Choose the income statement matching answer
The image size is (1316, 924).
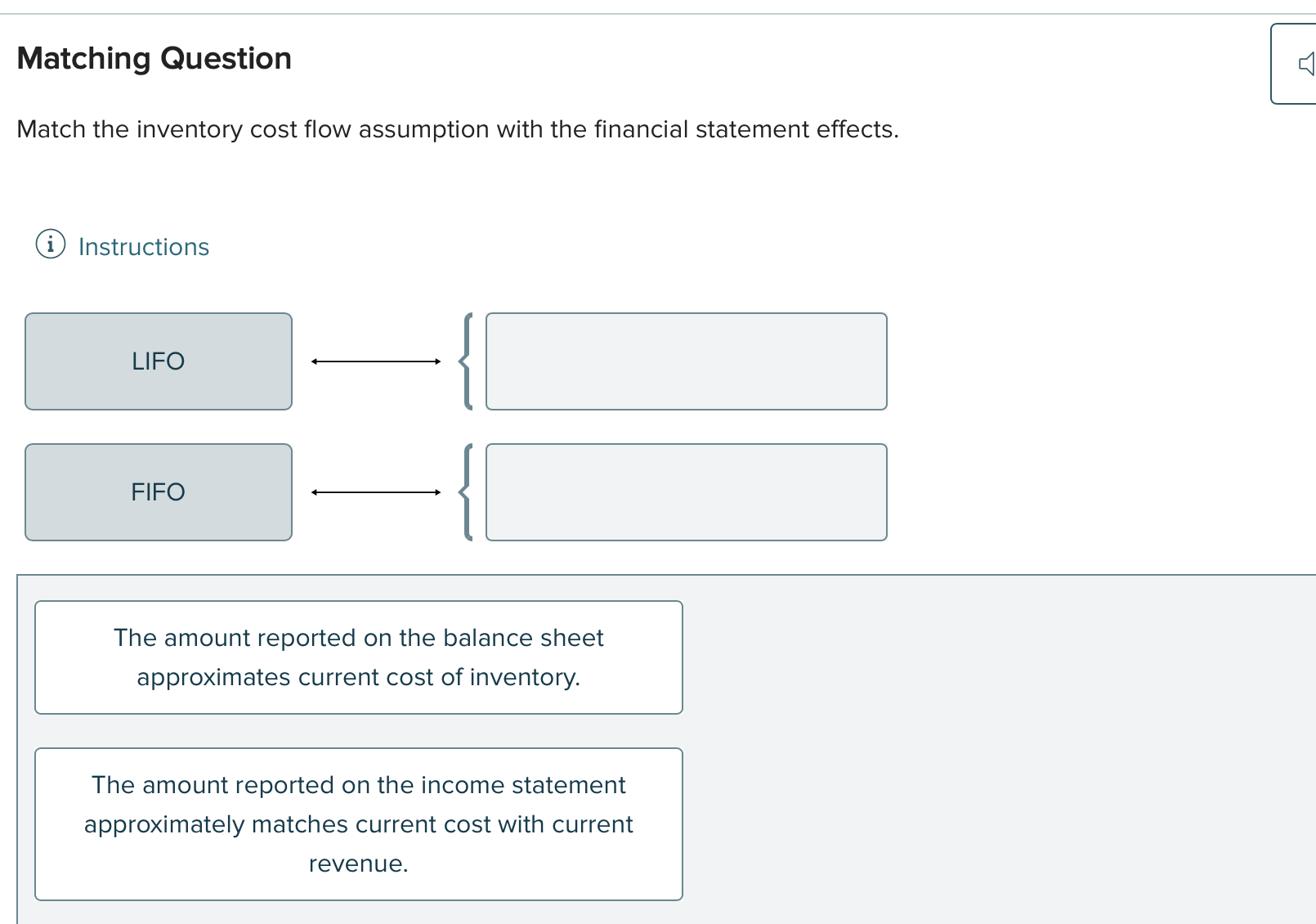tap(359, 823)
